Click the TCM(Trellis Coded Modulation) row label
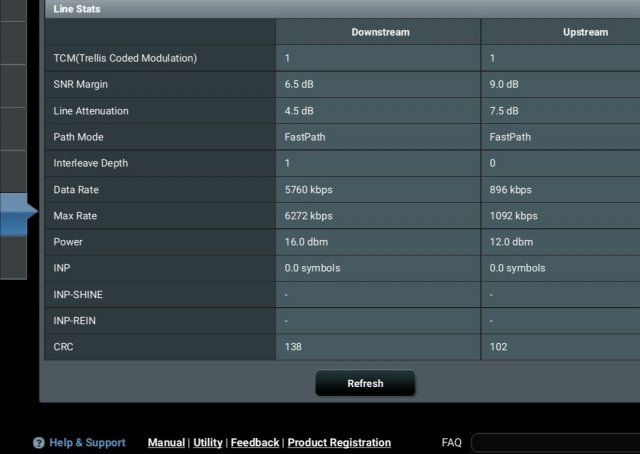This screenshot has height=454, width=640. tap(125, 59)
